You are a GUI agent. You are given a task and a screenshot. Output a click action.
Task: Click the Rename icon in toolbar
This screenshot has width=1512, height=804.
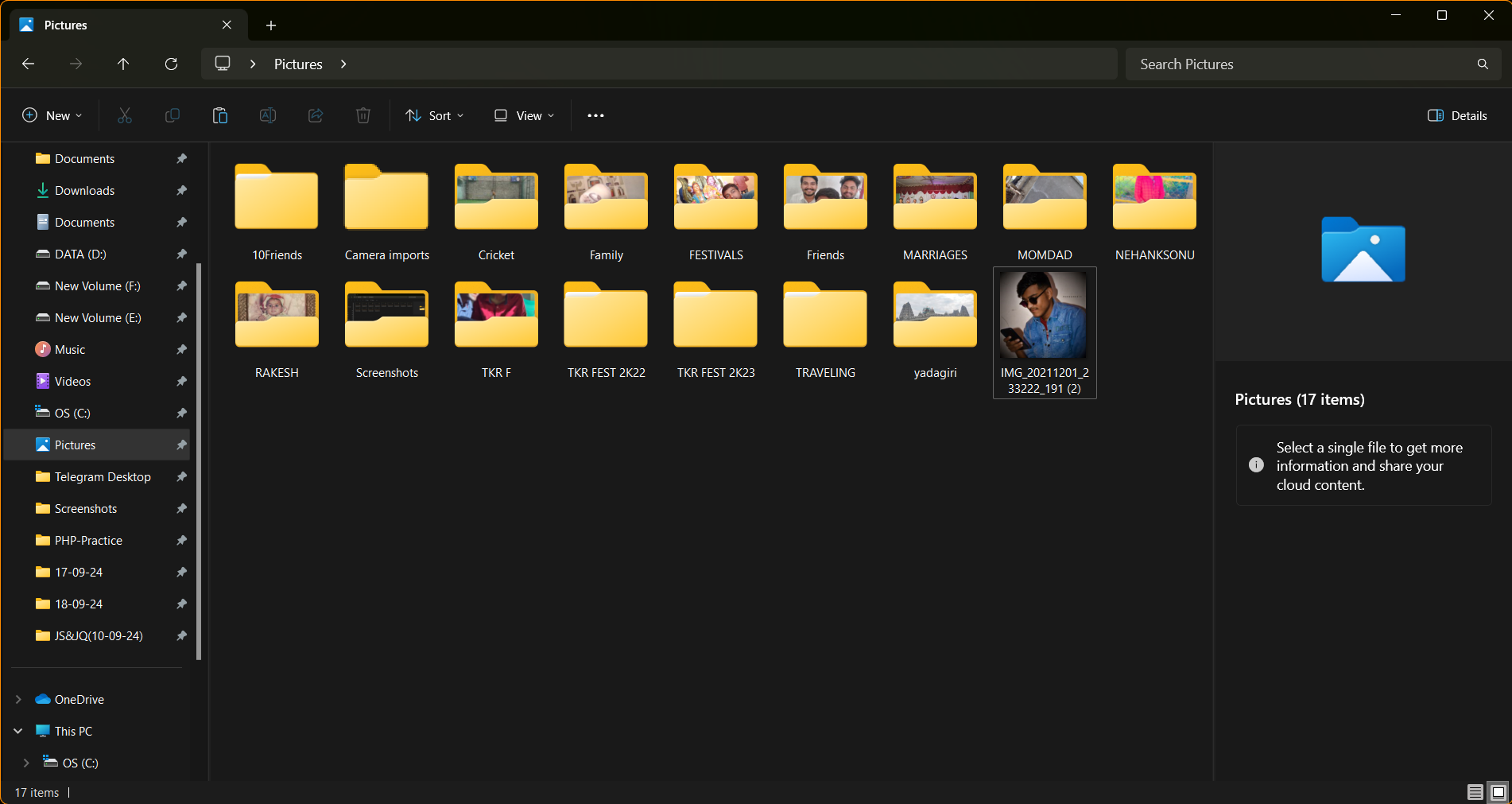[268, 115]
